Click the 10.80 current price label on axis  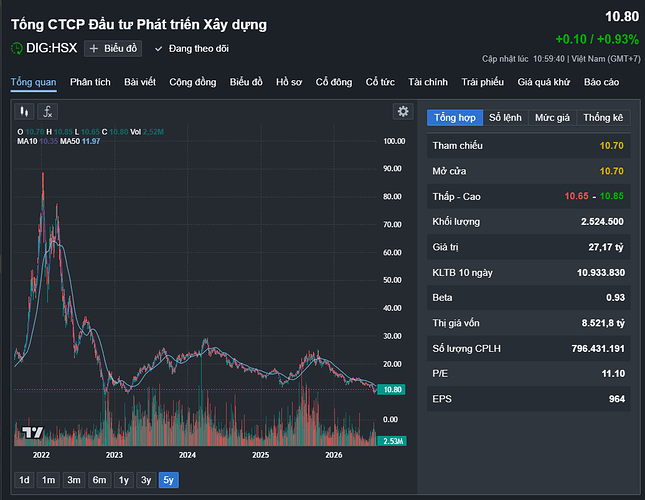[392, 389]
